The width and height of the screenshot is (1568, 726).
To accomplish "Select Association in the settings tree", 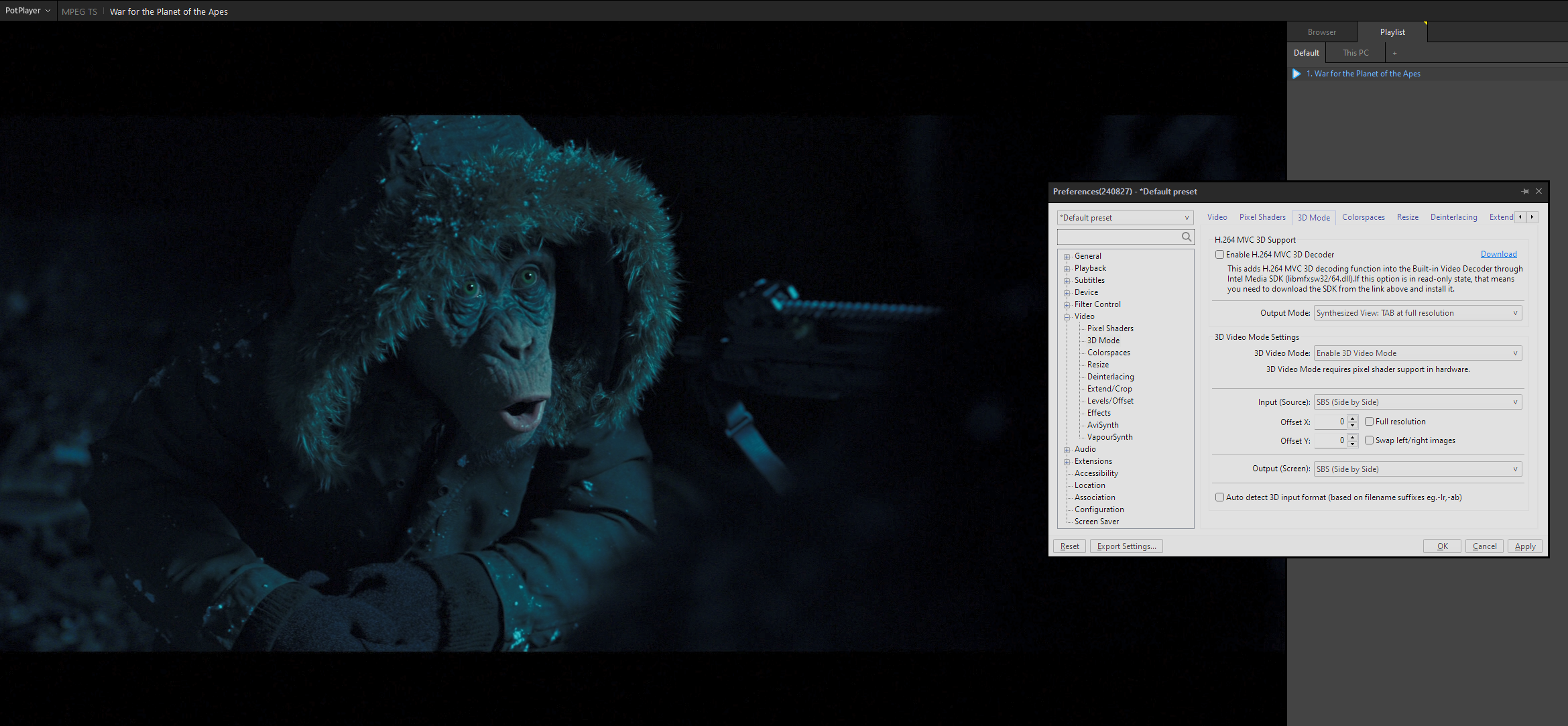I will pyautogui.click(x=1095, y=497).
